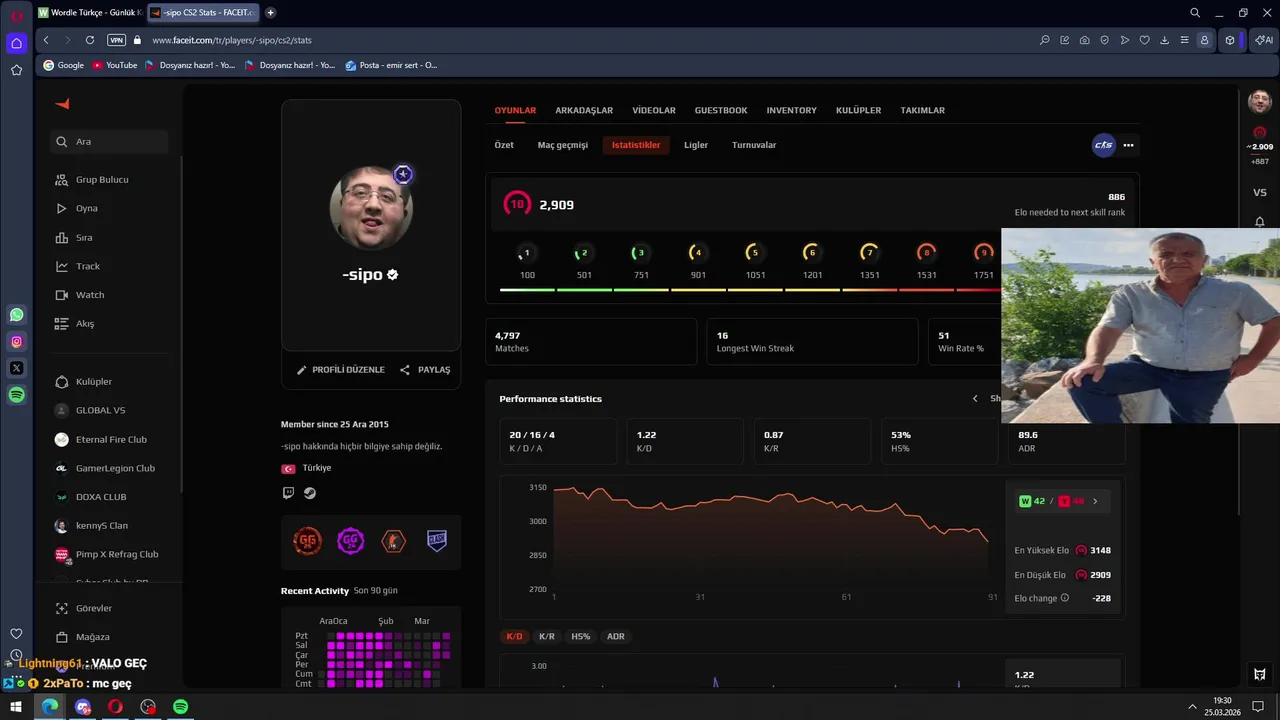Select the Maç geçmişi sub-tab
Screen dimensions: 1280x720
tap(563, 145)
